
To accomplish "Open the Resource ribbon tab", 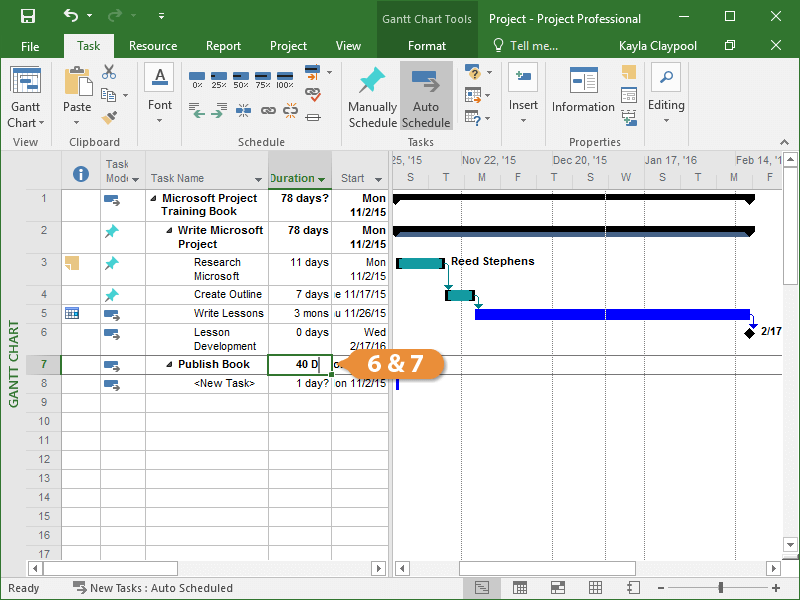I will click(x=153, y=46).
